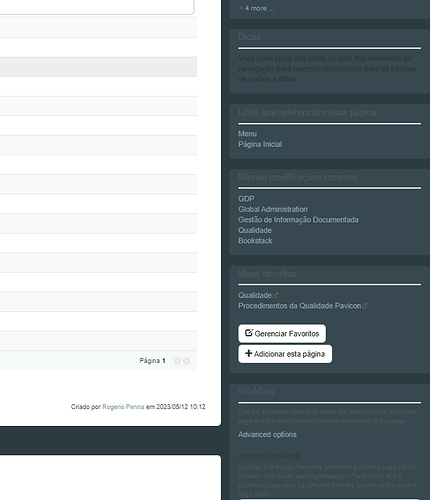Screen dimensions: 430x500
Task: Open the Menu referencing link
Action: [247, 134]
